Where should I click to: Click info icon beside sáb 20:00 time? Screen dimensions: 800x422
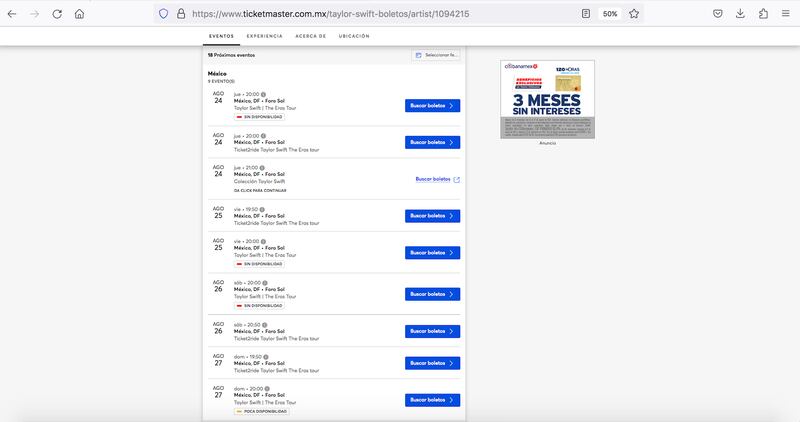coord(265,283)
